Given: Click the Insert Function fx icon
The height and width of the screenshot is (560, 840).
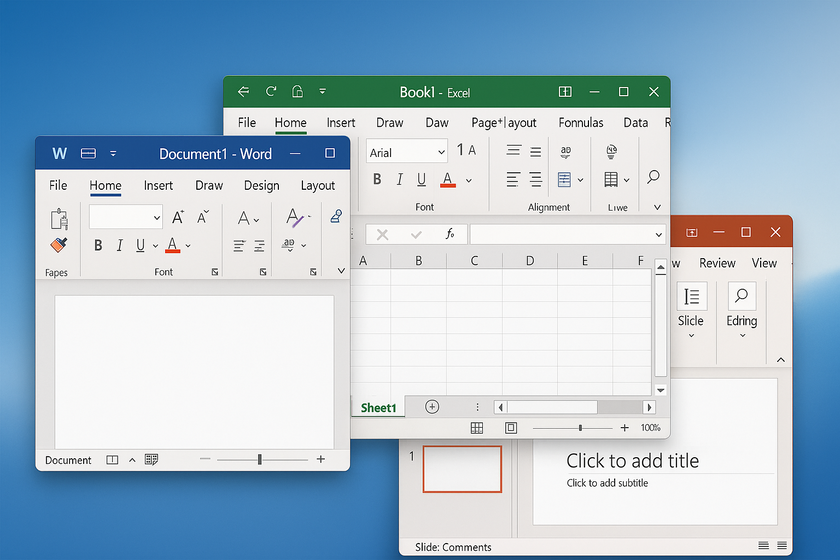Looking at the screenshot, I should tap(450, 234).
